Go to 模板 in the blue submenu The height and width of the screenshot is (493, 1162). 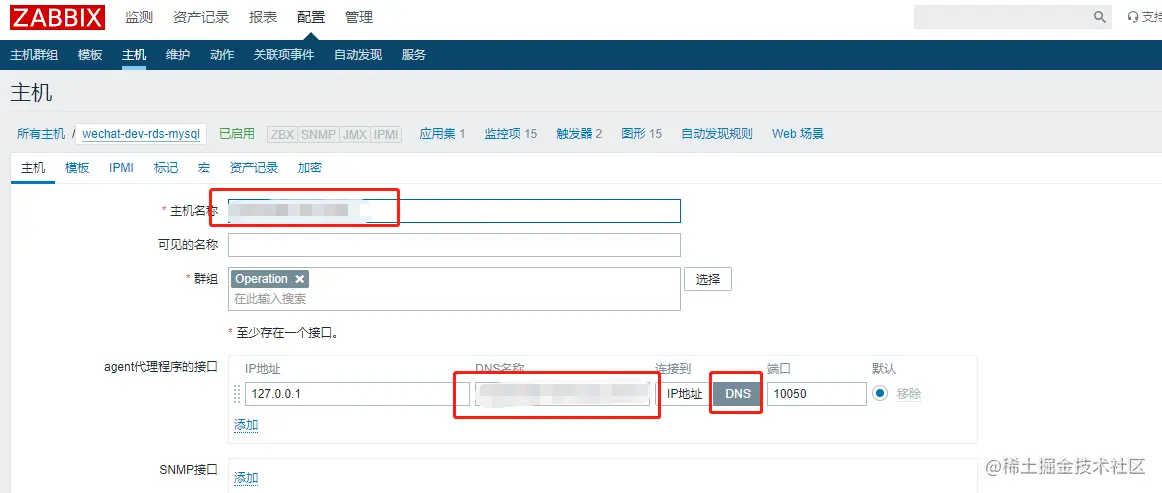[90, 55]
